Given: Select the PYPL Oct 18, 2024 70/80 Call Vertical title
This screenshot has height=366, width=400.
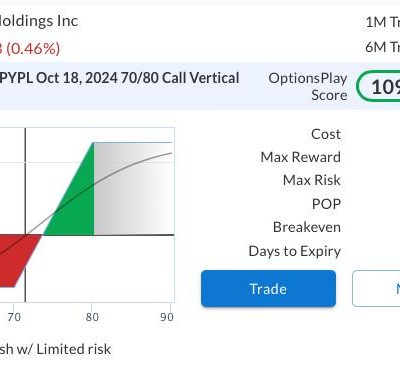Looking at the screenshot, I should [119, 78].
